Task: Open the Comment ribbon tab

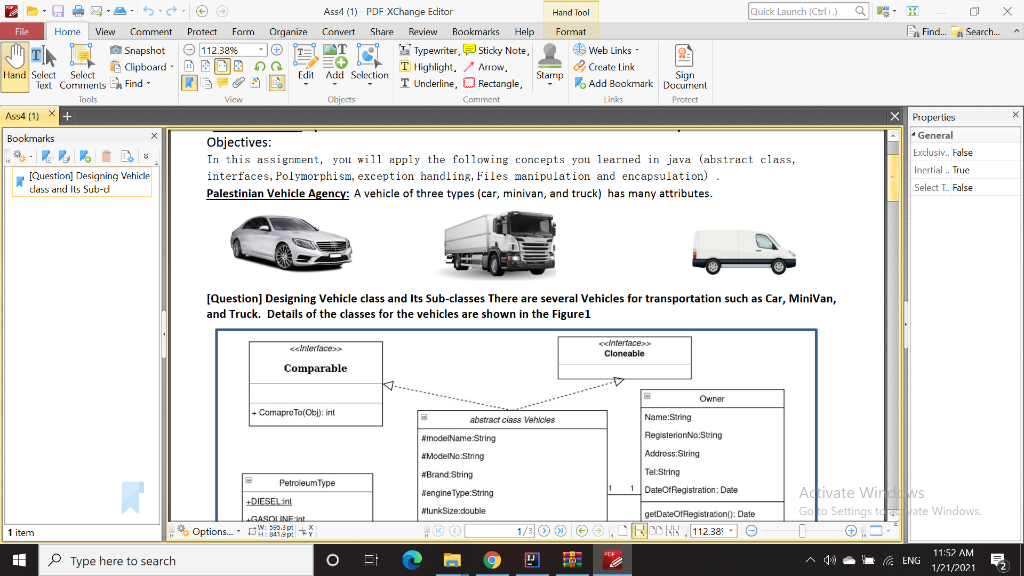Action: pos(151,32)
